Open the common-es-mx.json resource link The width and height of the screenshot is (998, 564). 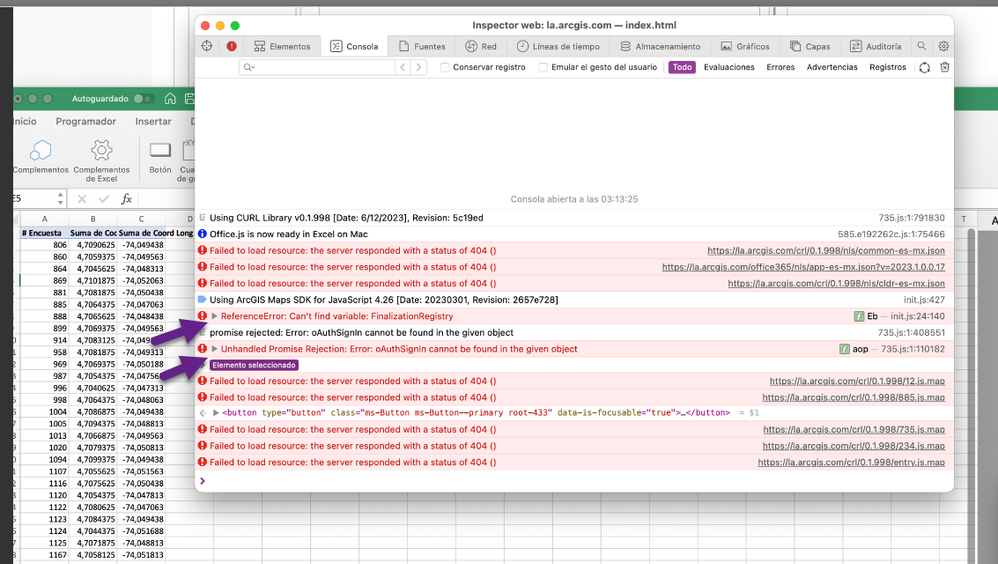pos(826,251)
